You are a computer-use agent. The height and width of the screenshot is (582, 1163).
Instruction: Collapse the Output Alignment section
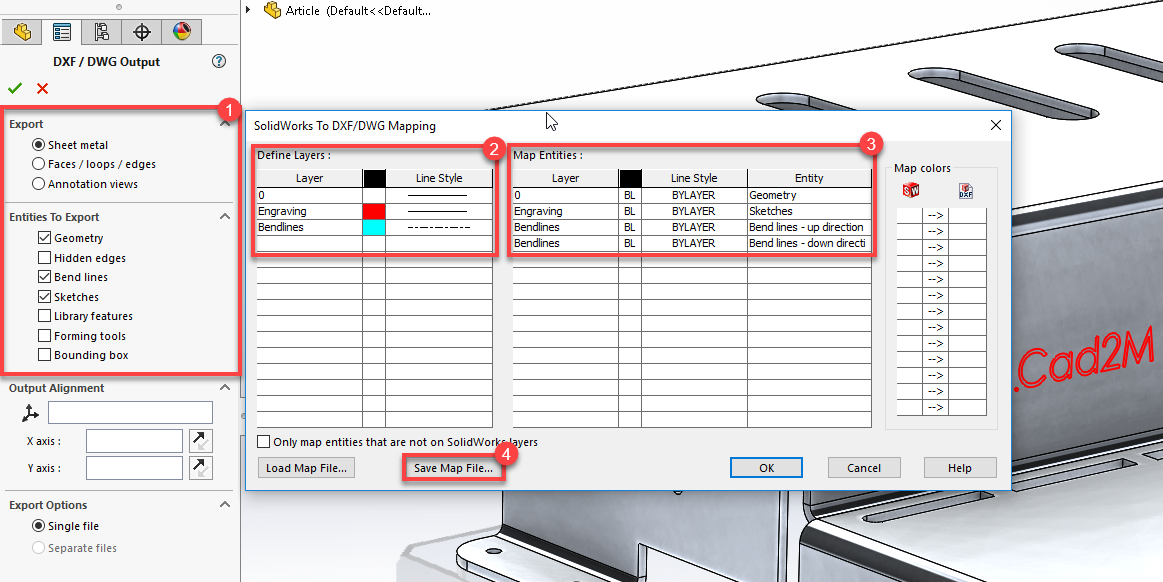click(225, 388)
